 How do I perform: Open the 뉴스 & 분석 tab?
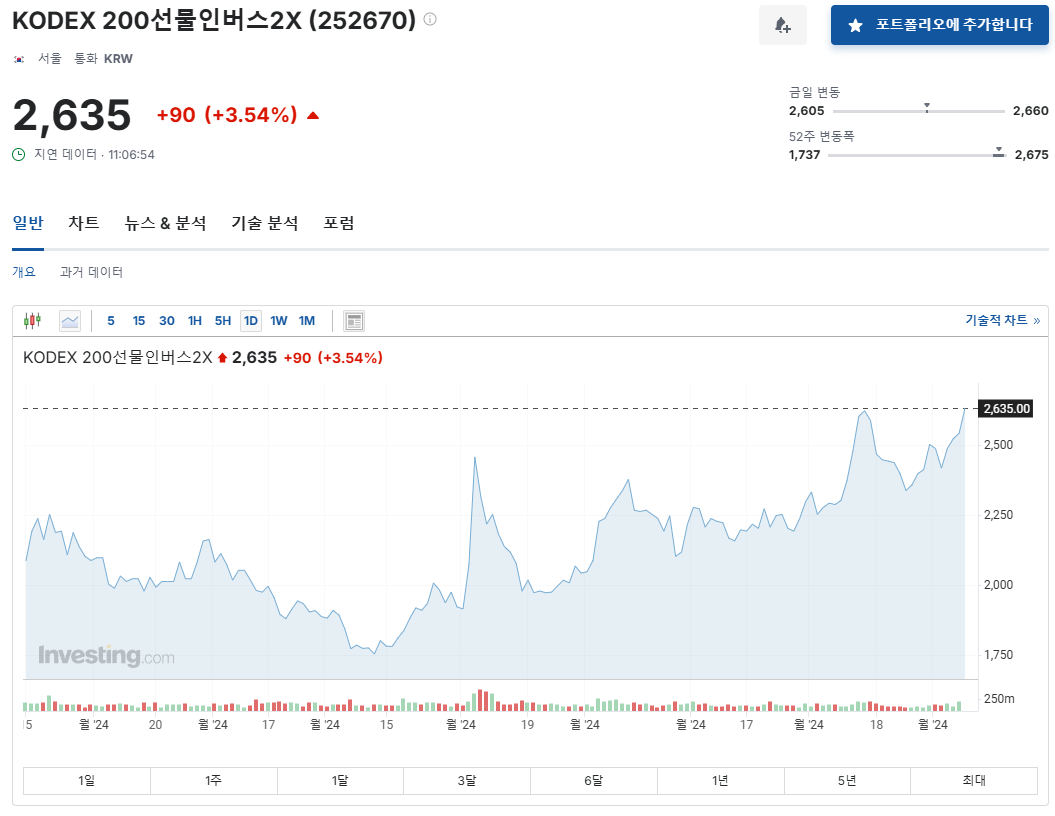click(166, 223)
